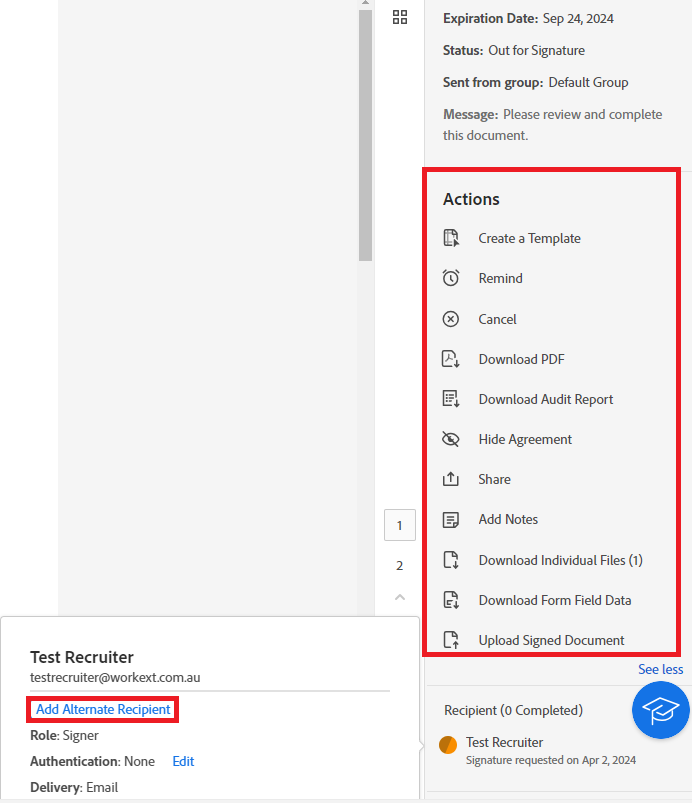
Task: Select Download Form Field Data action
Action: coord(555,600)
